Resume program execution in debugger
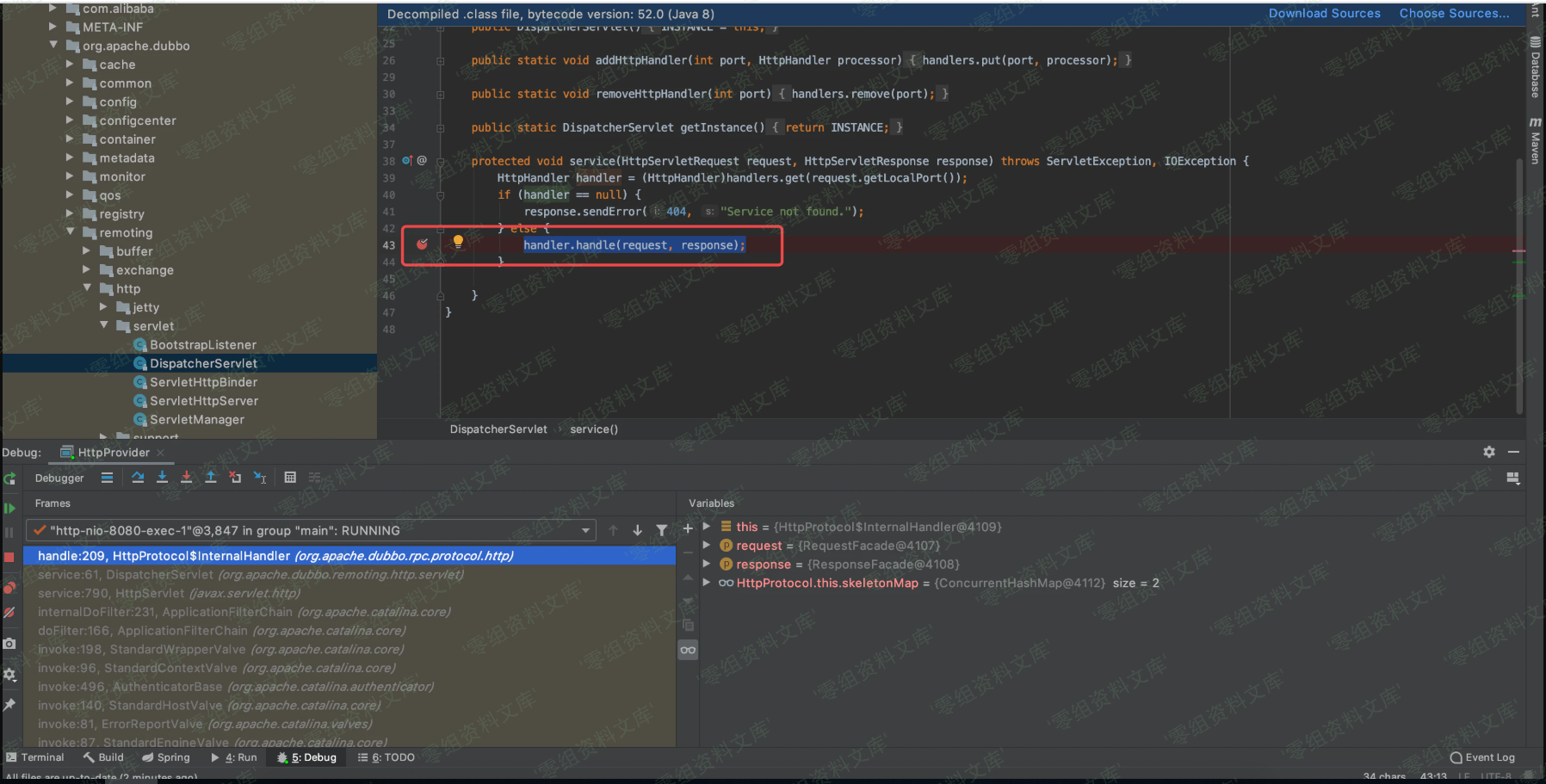This screenshot has height=784, width=1546. [x=10, y=509]
